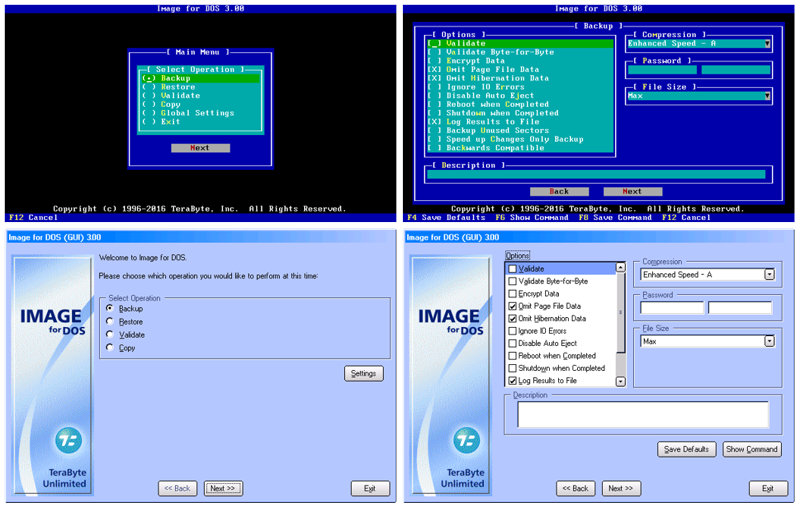This screenshot has height=509, width=800.
Task: Click the first text-mode Password field
Action: (x=662, y=70)
